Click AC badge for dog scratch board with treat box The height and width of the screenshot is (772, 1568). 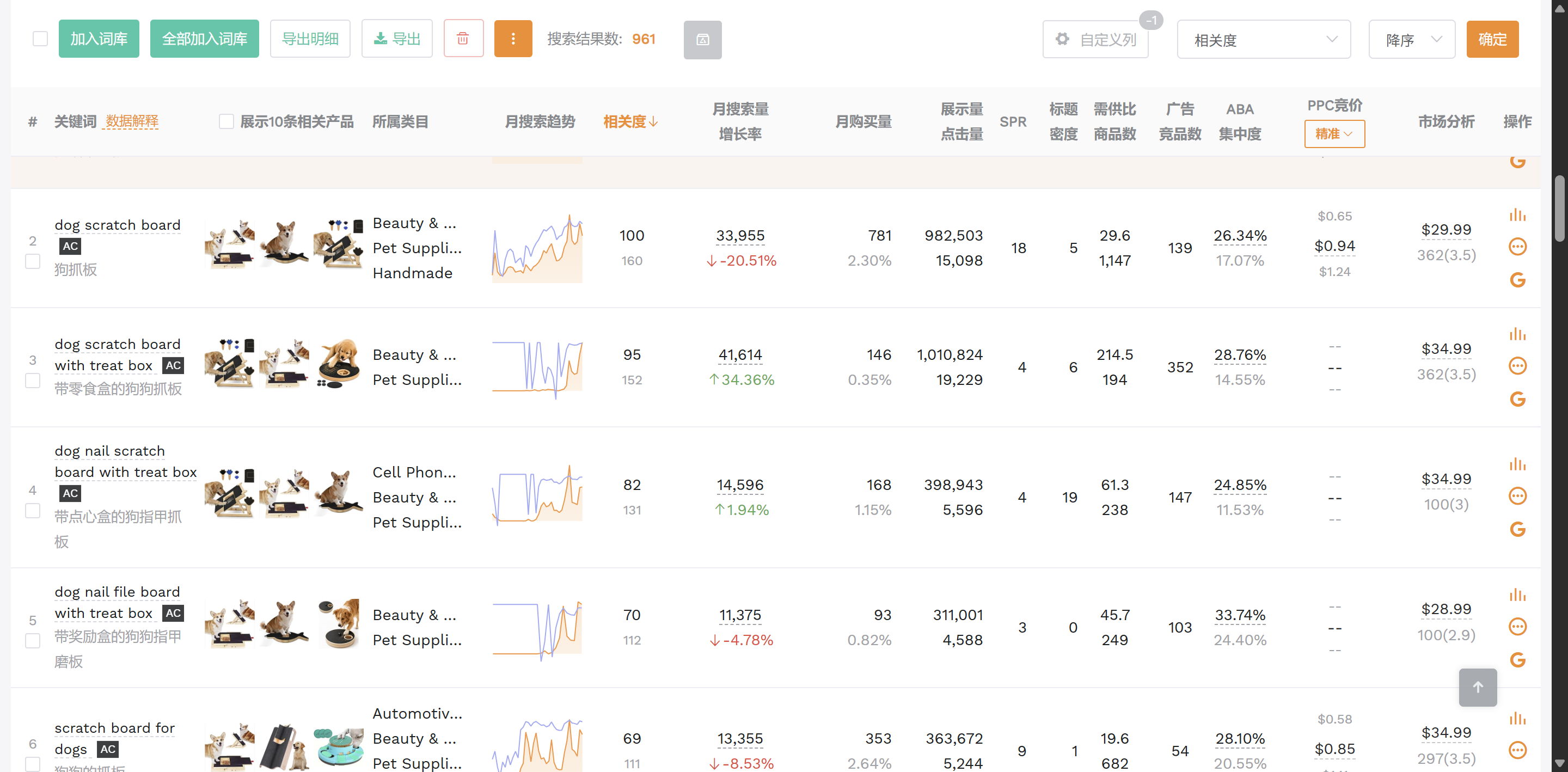coord(174,365)
